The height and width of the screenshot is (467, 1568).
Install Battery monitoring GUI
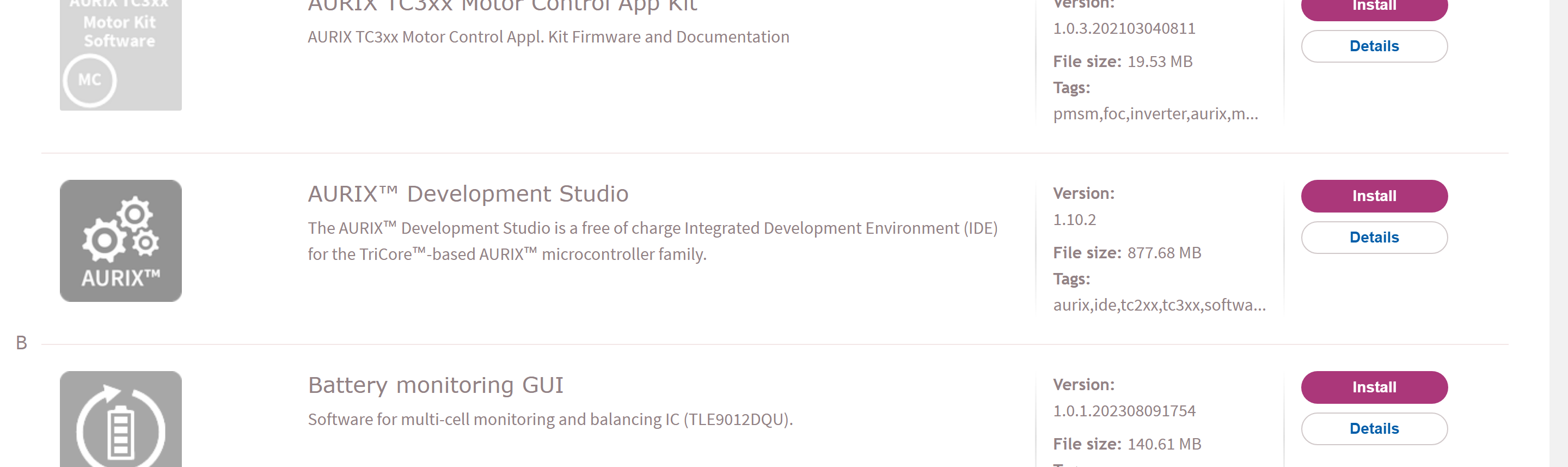(x=1374, y=387)
